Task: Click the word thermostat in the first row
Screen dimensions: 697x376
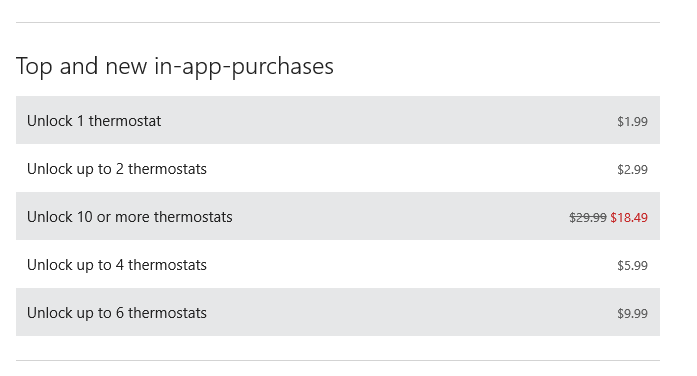Action: 125,121
